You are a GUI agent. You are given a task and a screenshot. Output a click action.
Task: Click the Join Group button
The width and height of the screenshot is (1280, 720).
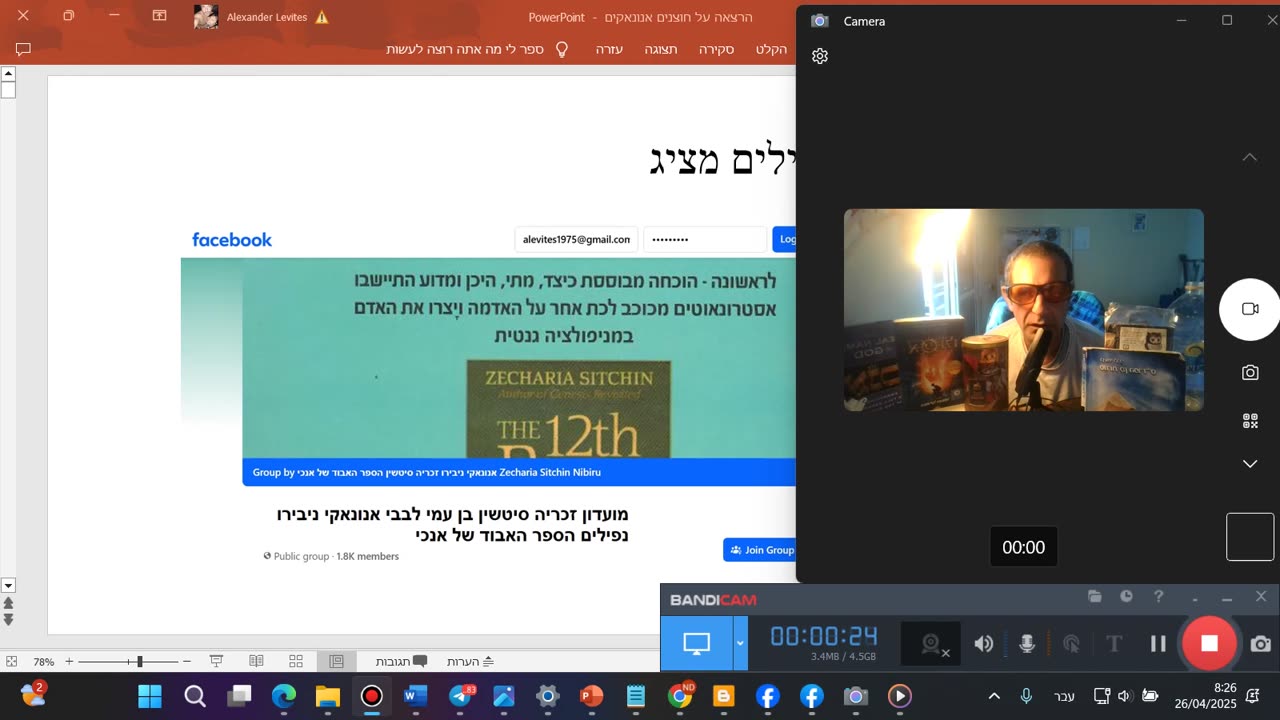[760, 550]
